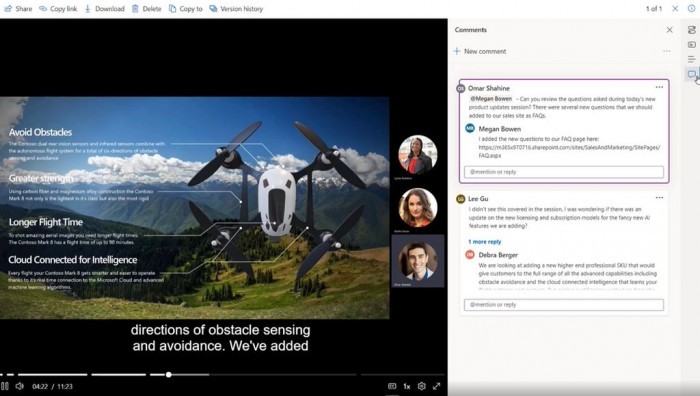The image size is (700, 396).
Task: Toggle closed captions button
Action: pos(392,386)
